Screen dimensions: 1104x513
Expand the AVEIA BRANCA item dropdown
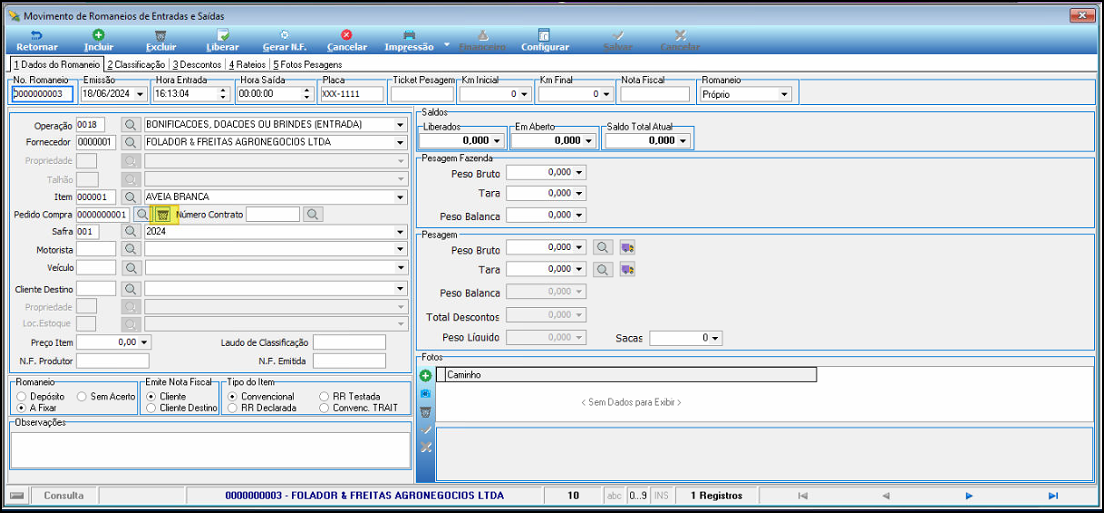401,197
